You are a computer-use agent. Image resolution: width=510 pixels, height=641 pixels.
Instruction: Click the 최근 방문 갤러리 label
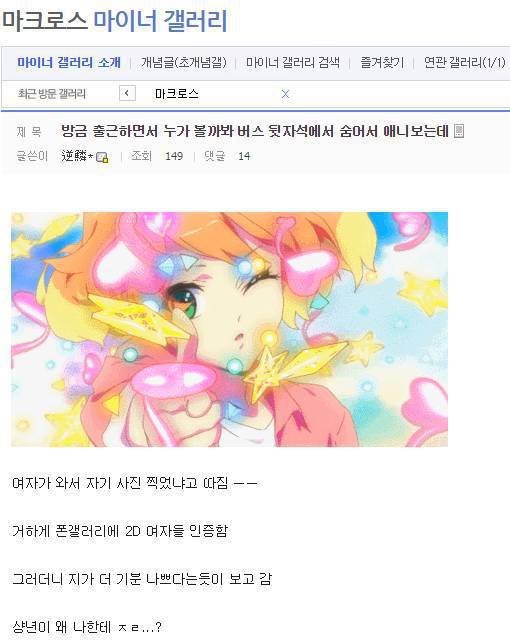point(51,94)
